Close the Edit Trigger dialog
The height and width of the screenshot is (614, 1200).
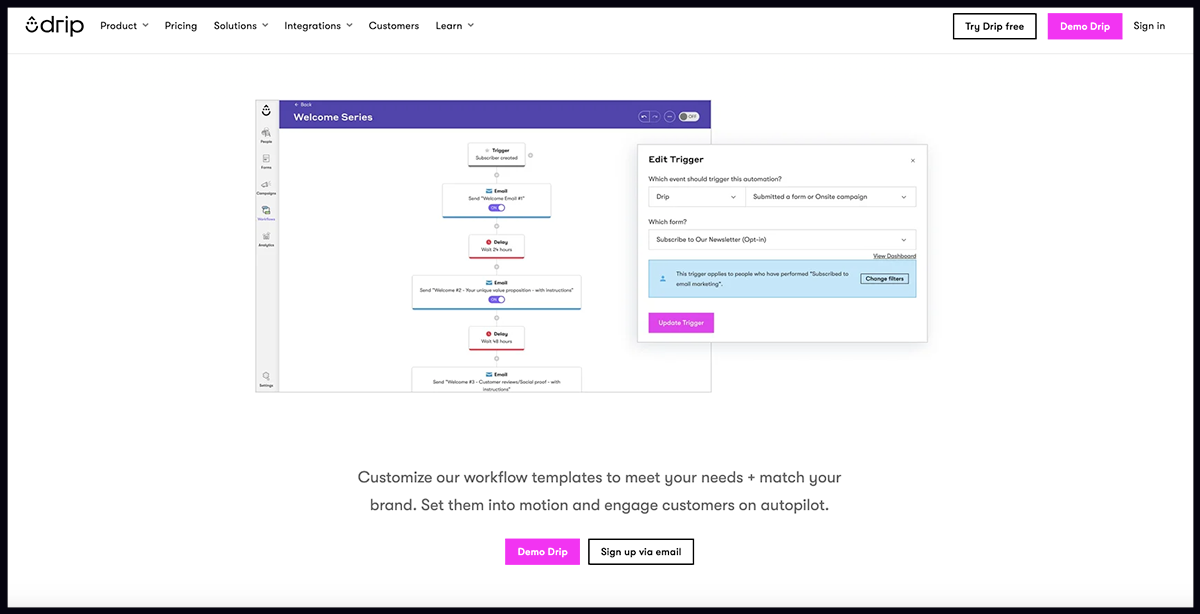912,160
